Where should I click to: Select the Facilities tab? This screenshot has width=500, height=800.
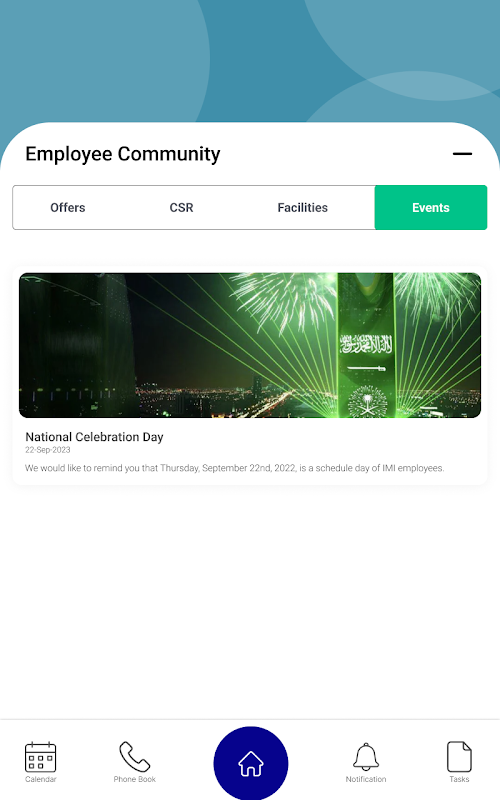[x=303, y=208]
